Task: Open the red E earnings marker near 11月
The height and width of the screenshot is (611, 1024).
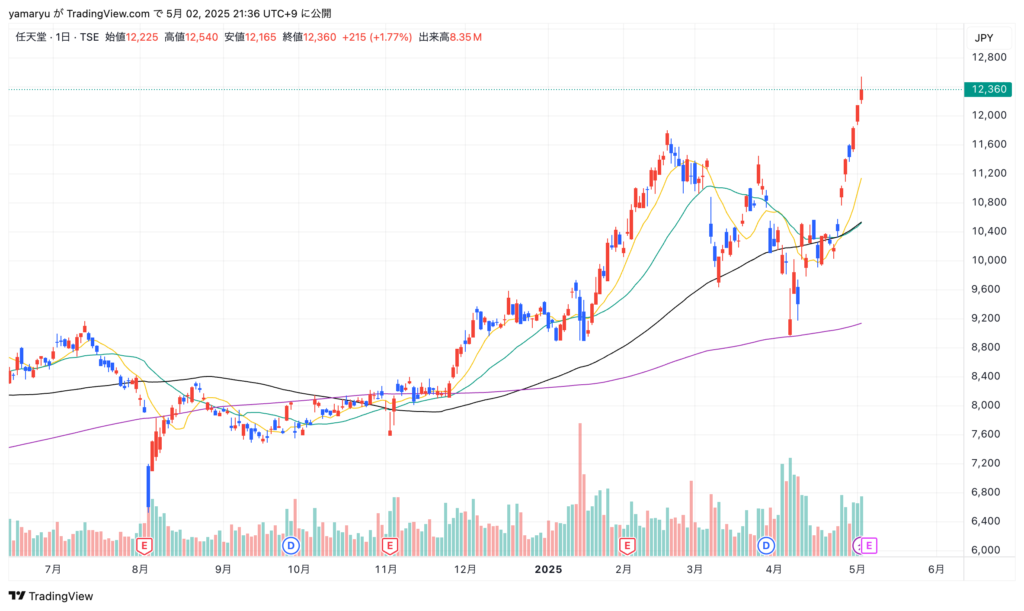Action: coord(390,545)
